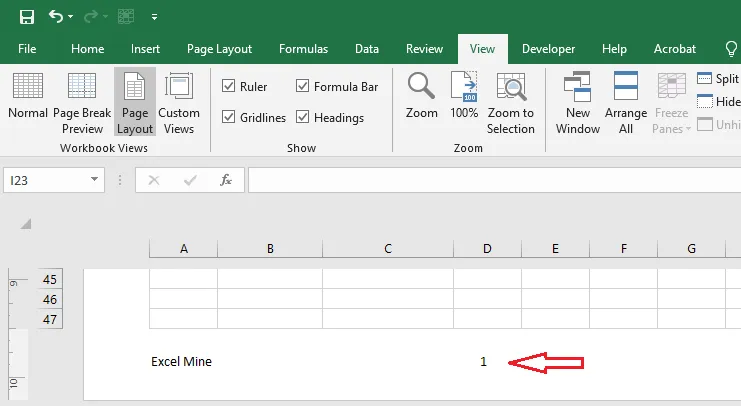Reset zoom with the 100% button
The image size is (741, 406).
(x=464, y=95)
